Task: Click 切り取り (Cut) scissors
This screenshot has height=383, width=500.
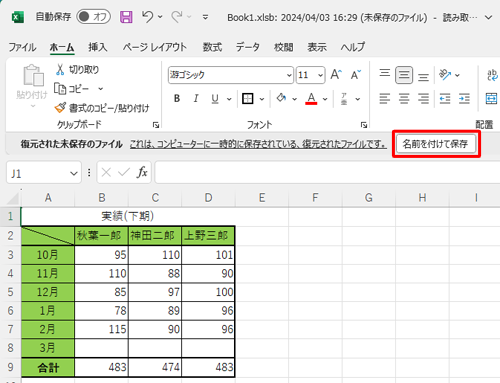Action: click(x=77, y=70)
